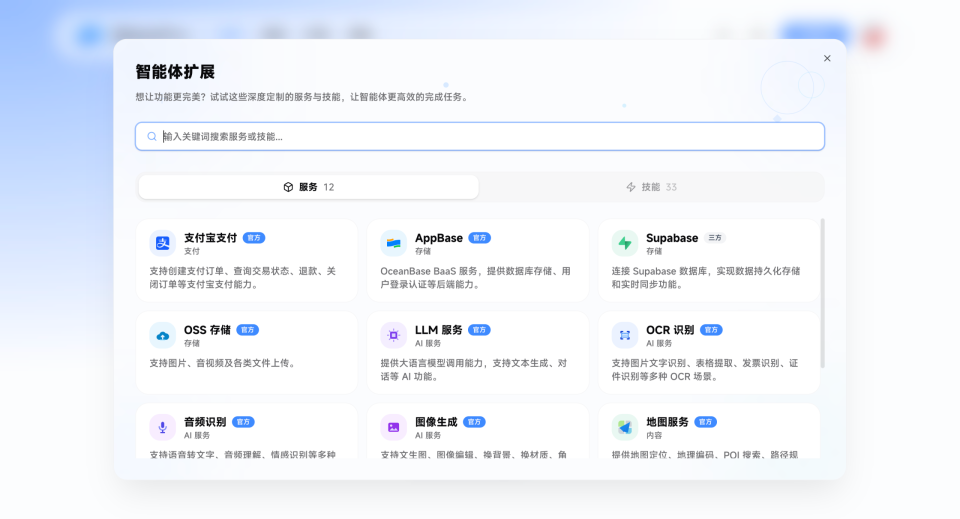
Task: Open the 音频识别 service title
Action: click(x=205, y=422)
